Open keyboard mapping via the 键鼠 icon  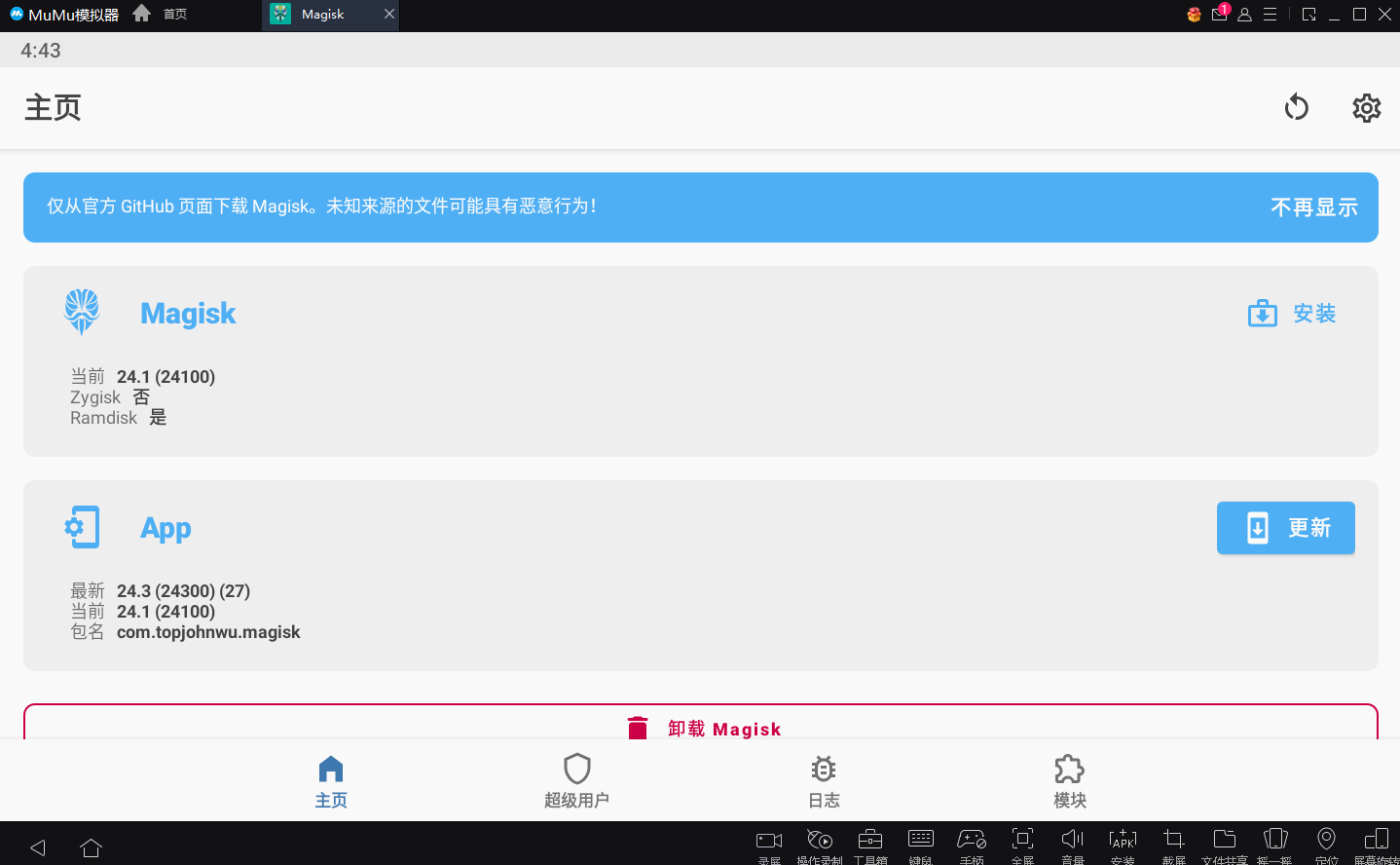point(920,840)
